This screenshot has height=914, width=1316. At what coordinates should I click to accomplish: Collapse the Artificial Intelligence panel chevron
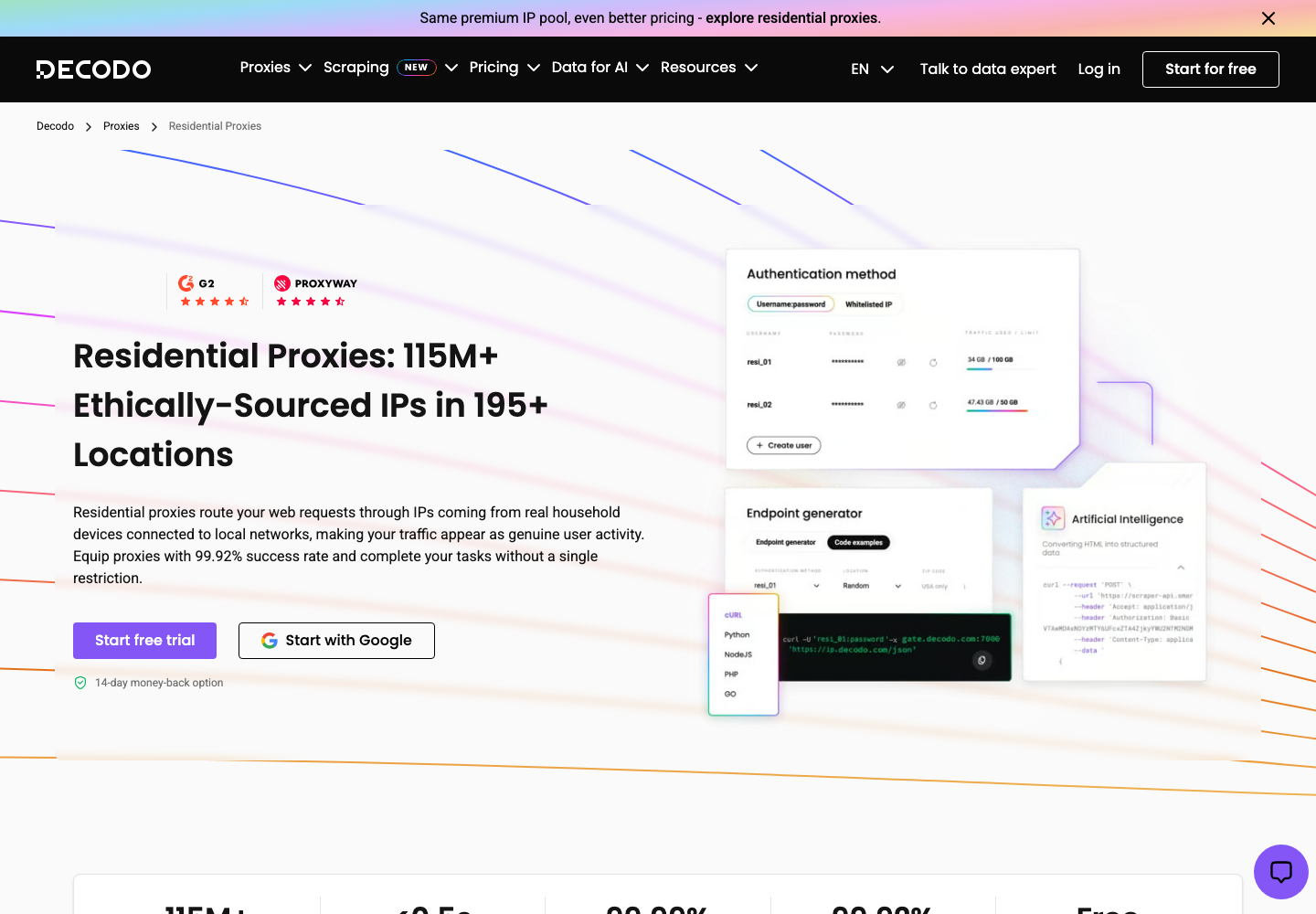[x=1181, y=568]
